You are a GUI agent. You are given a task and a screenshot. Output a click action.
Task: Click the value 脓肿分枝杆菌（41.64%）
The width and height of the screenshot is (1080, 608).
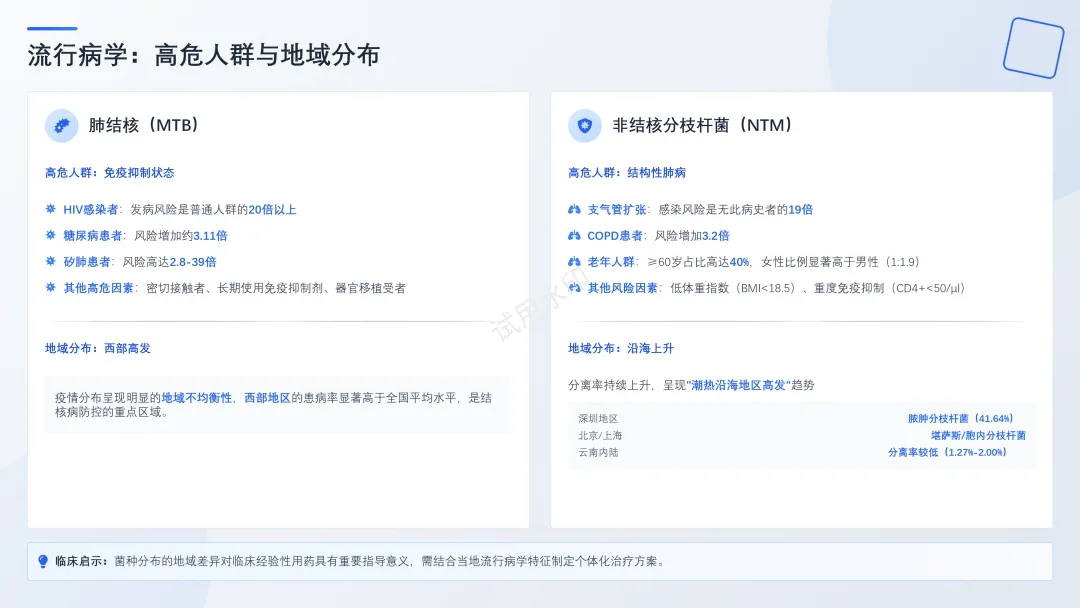(963, 419)
